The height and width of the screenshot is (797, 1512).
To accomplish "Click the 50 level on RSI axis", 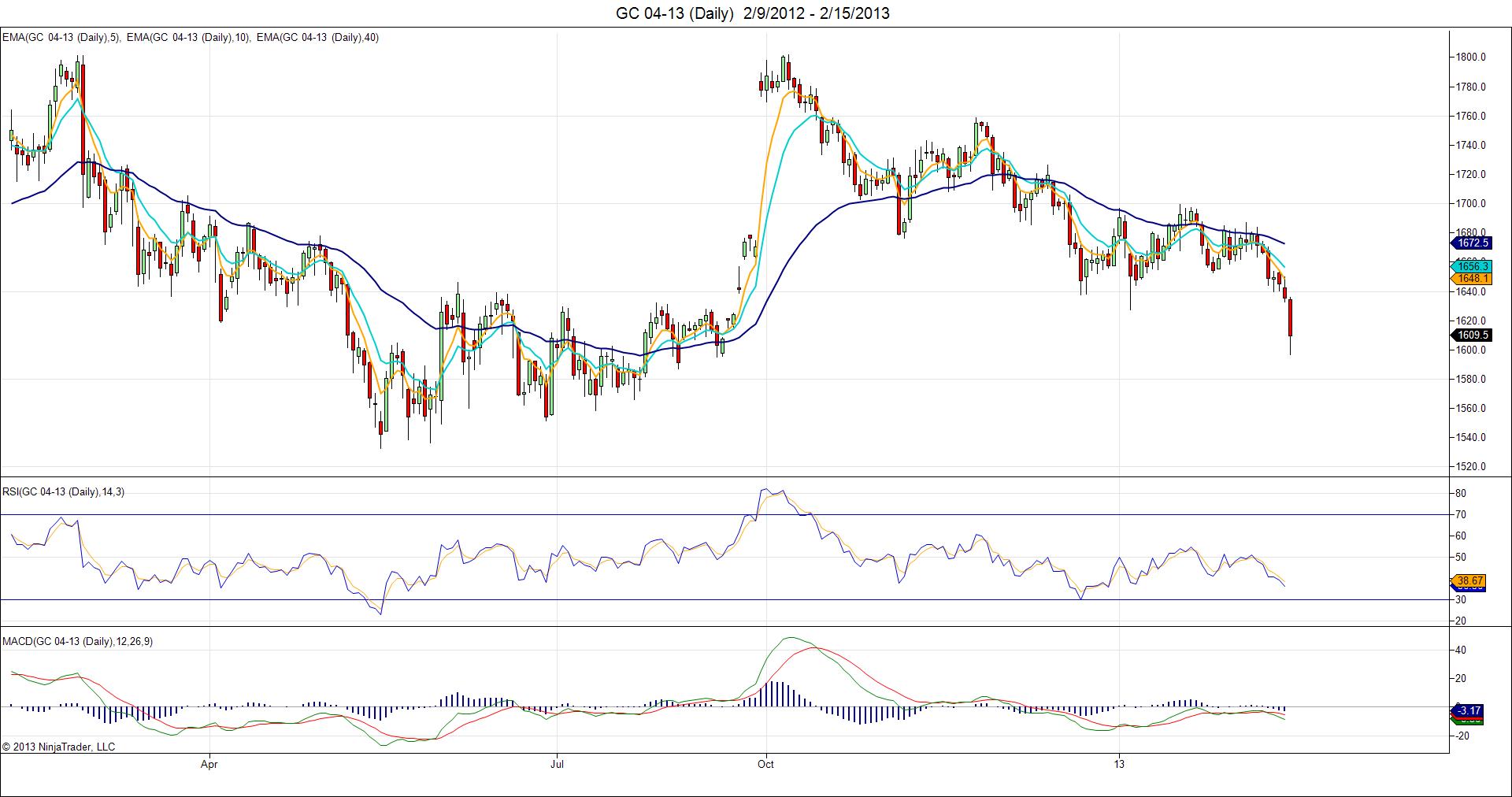I will [x=1461, y=557].
